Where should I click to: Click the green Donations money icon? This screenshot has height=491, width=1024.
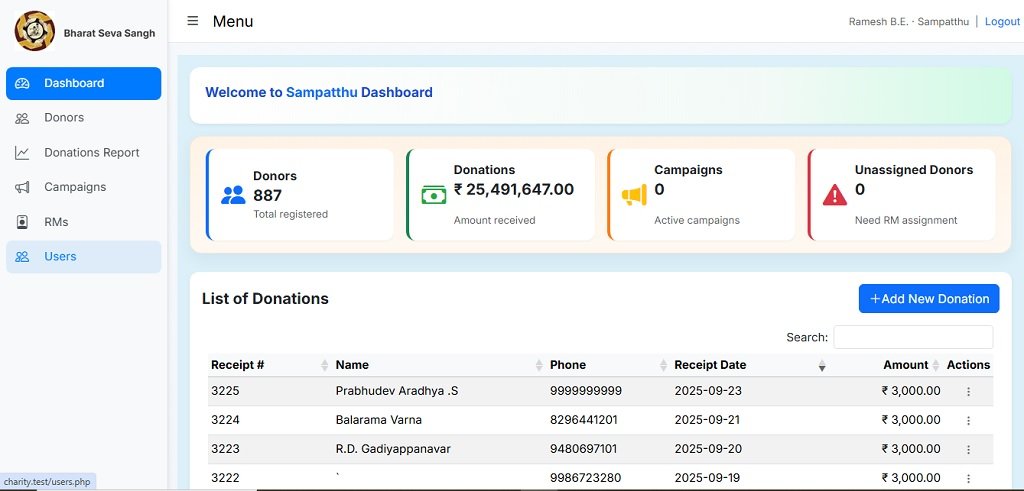tap(434, 195)
